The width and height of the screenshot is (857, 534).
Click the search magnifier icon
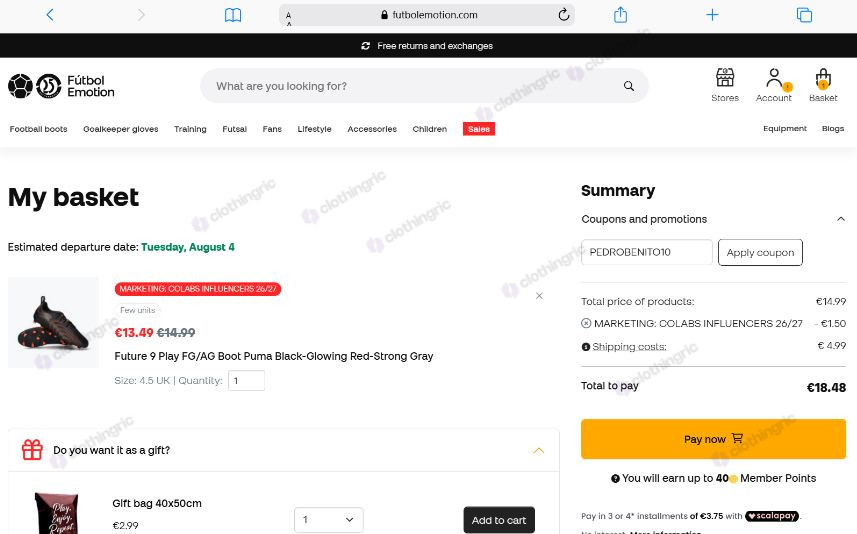[x=629, y=86]
